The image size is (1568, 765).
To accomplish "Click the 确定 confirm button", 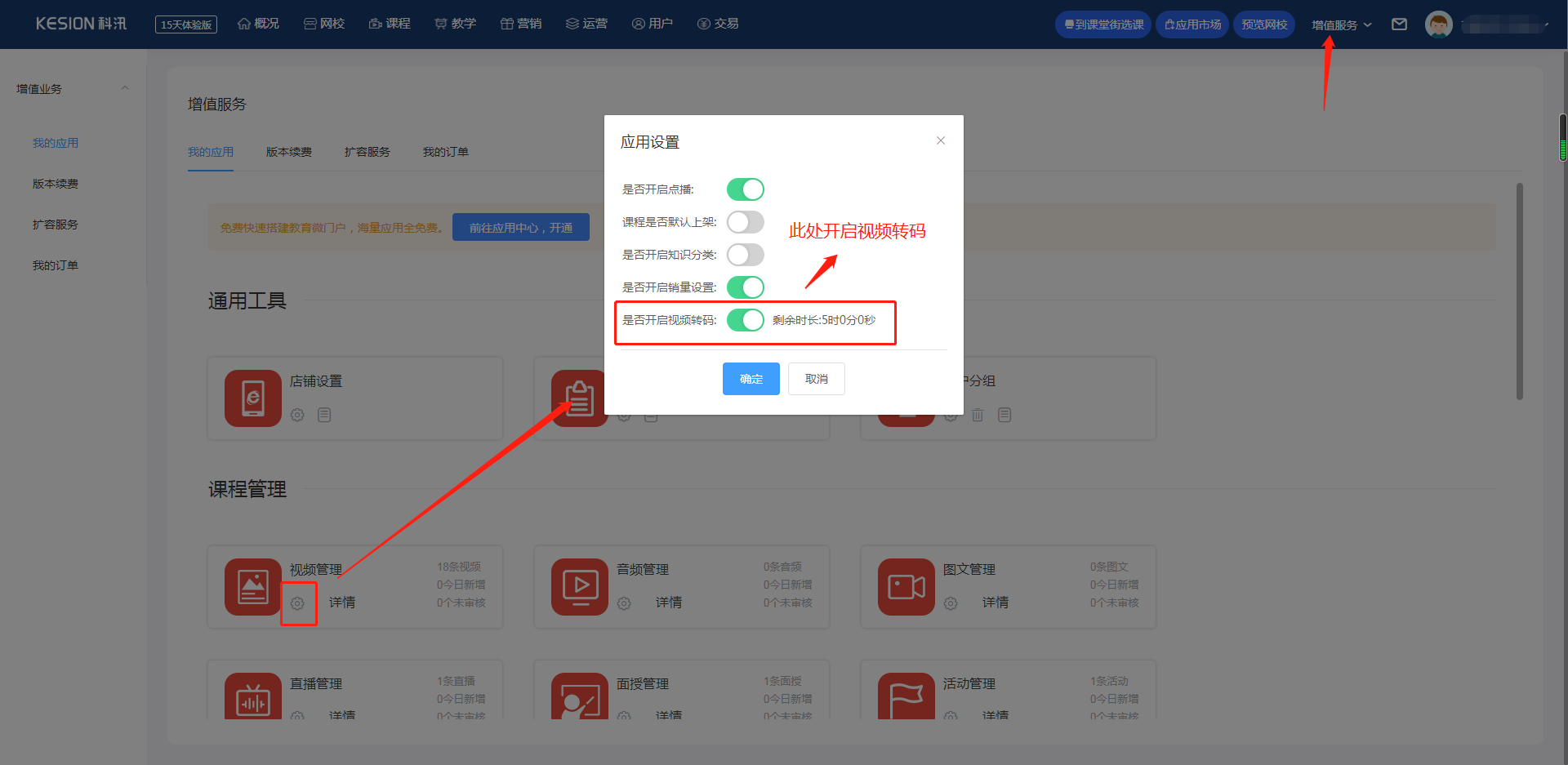I will [751, 379].
